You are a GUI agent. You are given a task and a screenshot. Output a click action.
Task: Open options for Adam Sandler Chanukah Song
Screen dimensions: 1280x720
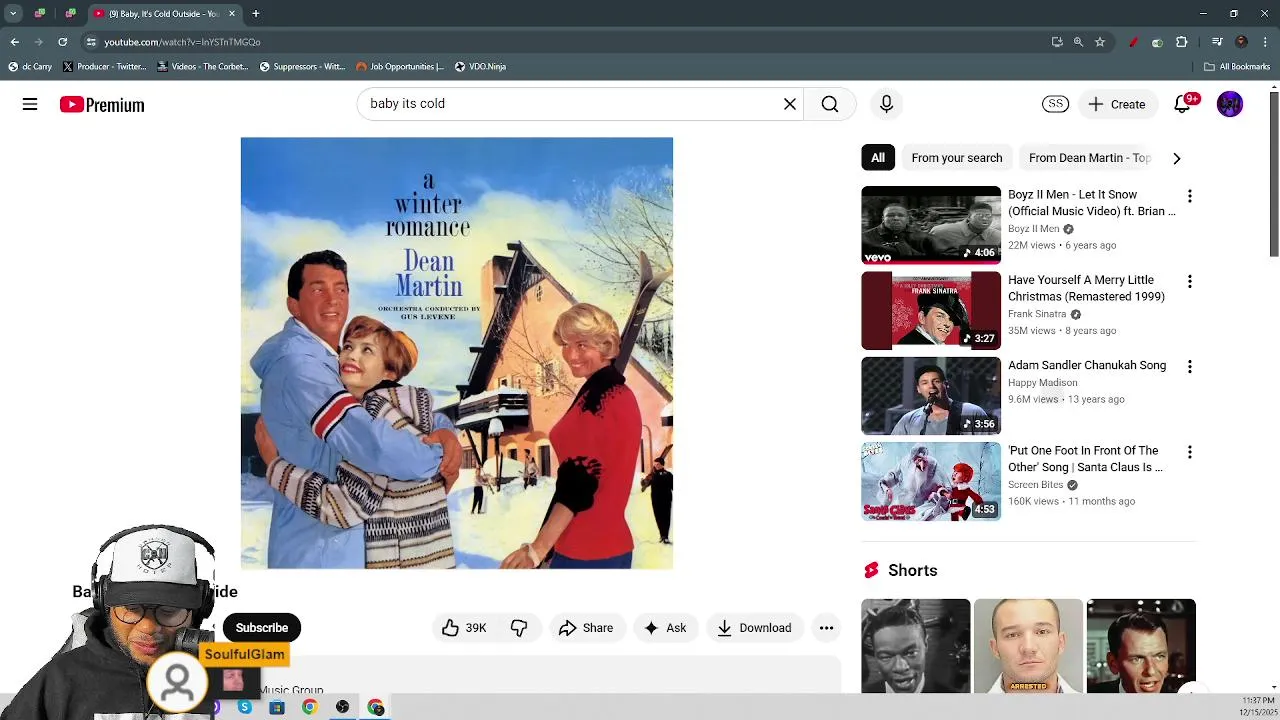pyautogui.click(x=1189, y=367)
